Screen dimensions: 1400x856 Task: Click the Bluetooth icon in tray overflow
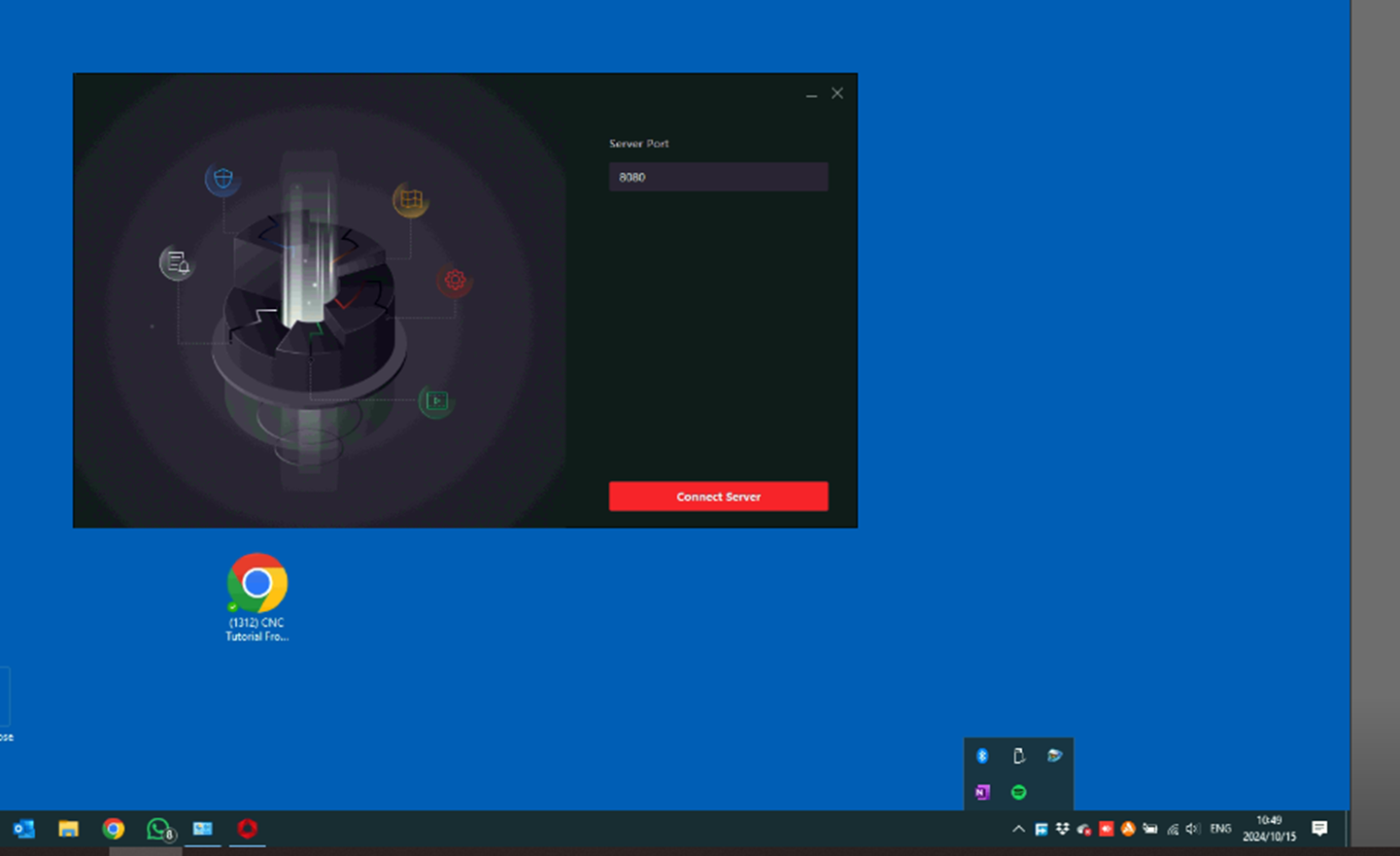tap(982, 756)
